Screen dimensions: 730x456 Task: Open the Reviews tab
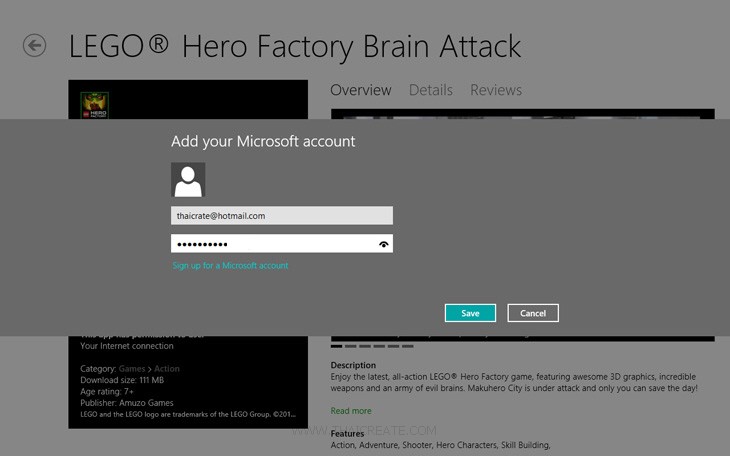tap(496, 90)
